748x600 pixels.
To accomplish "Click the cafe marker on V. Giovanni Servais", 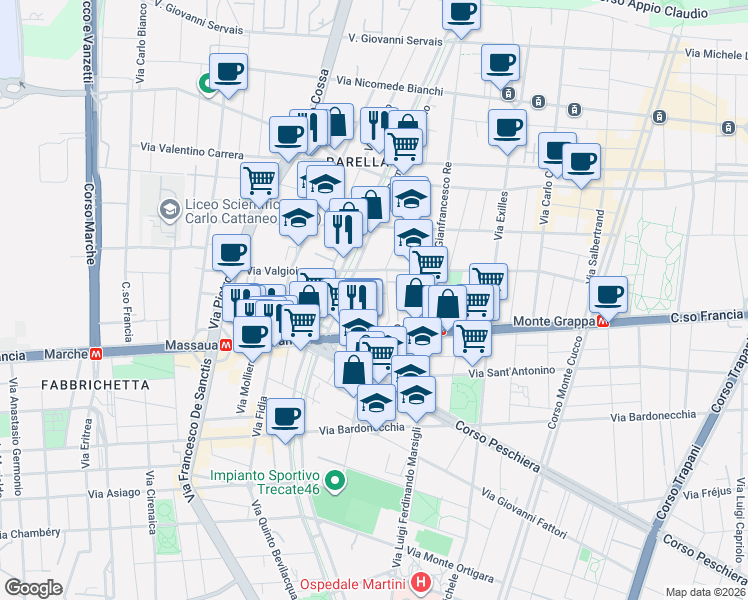I will (x=461, y=15).
